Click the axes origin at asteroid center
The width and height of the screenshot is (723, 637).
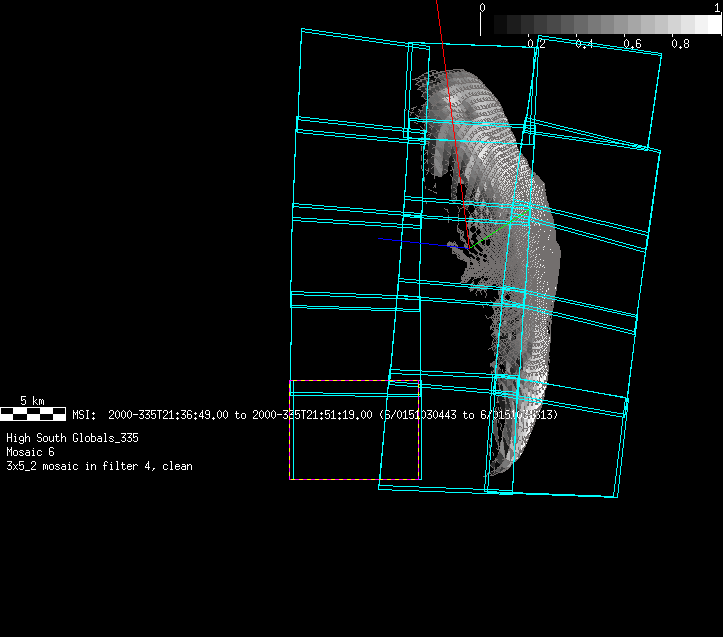coord(466,246)
